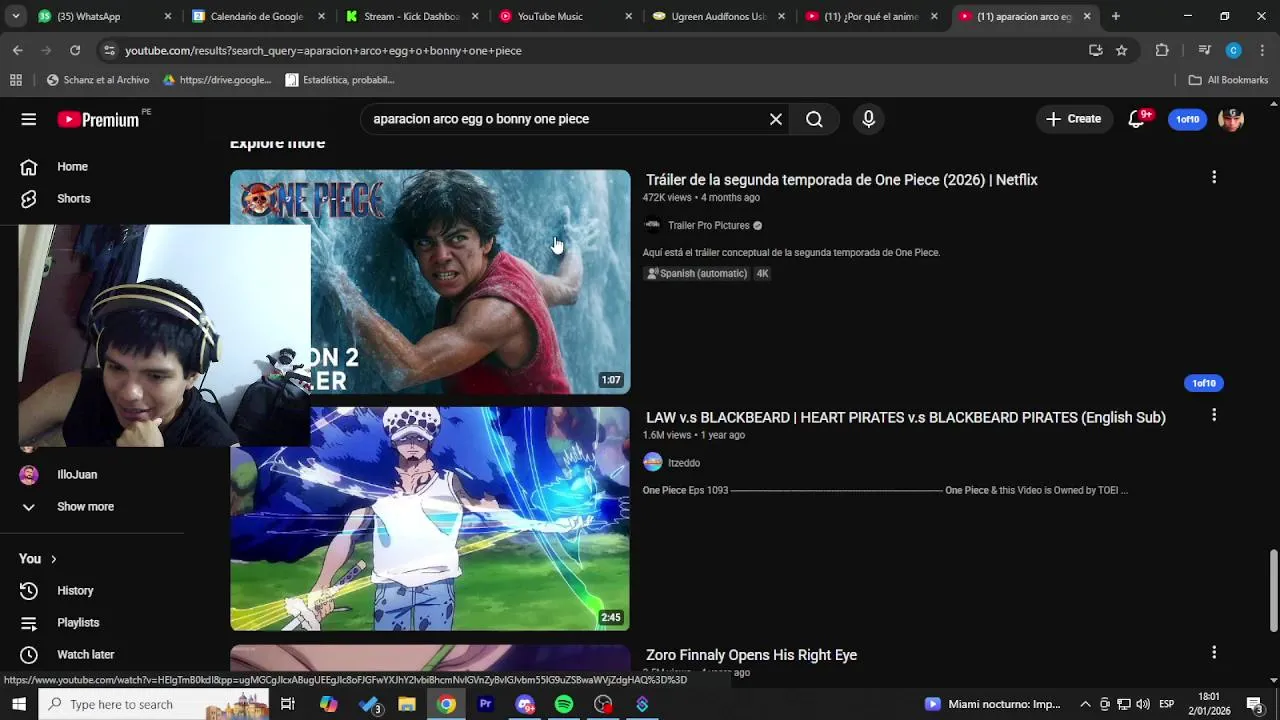Go to Home in sidebar

[72, 167]
